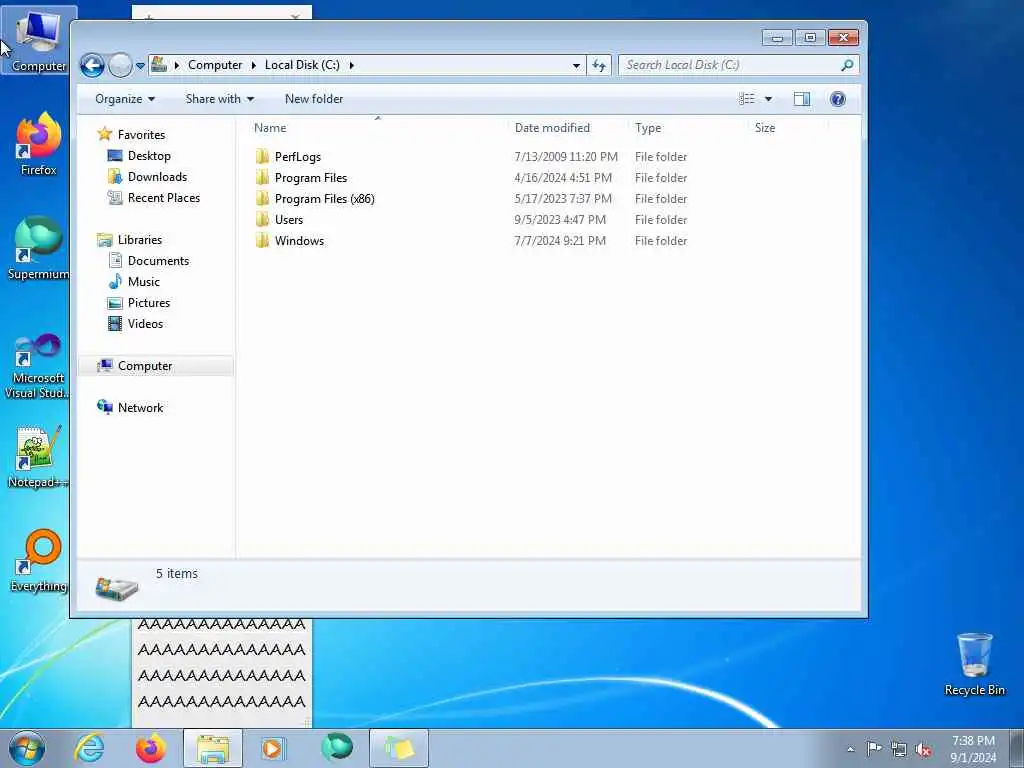Open Explorer Help question mark icon
1024x768 pixels.
tap(837, 99)
